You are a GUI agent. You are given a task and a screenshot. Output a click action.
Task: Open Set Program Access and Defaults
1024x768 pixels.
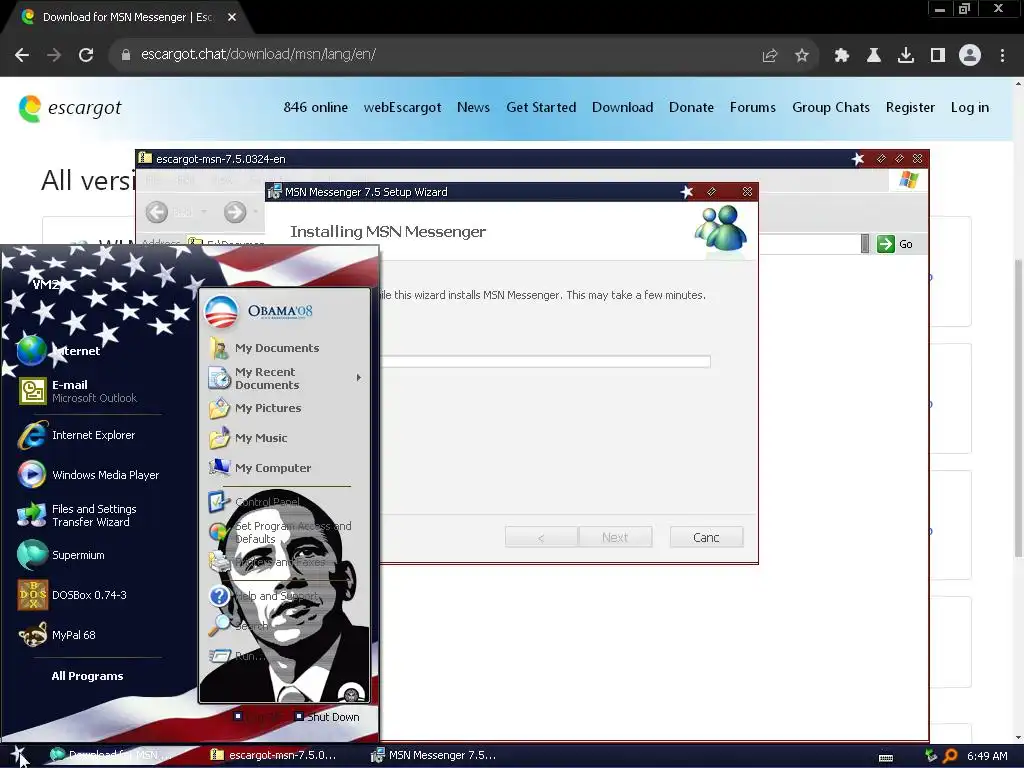coord(280,532)
